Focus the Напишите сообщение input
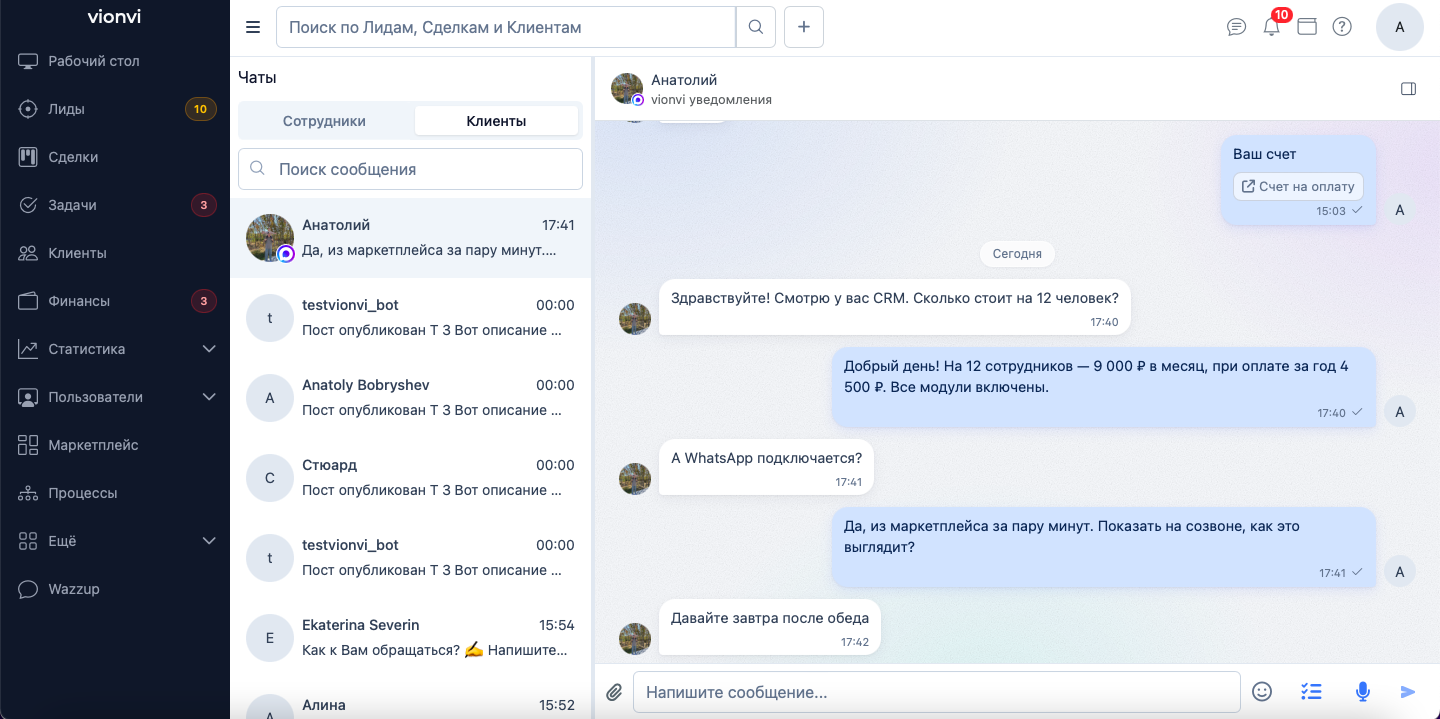1440x719 pixels. coord(937,692)
